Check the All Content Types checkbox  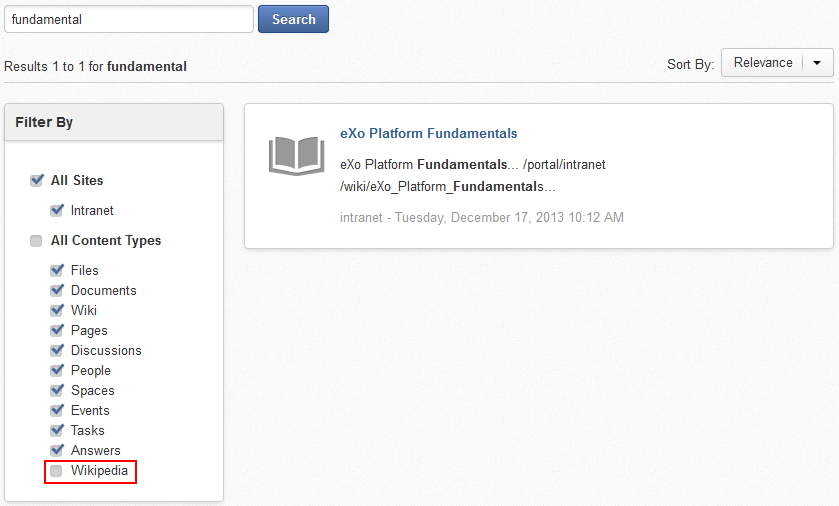click(36, 241)
